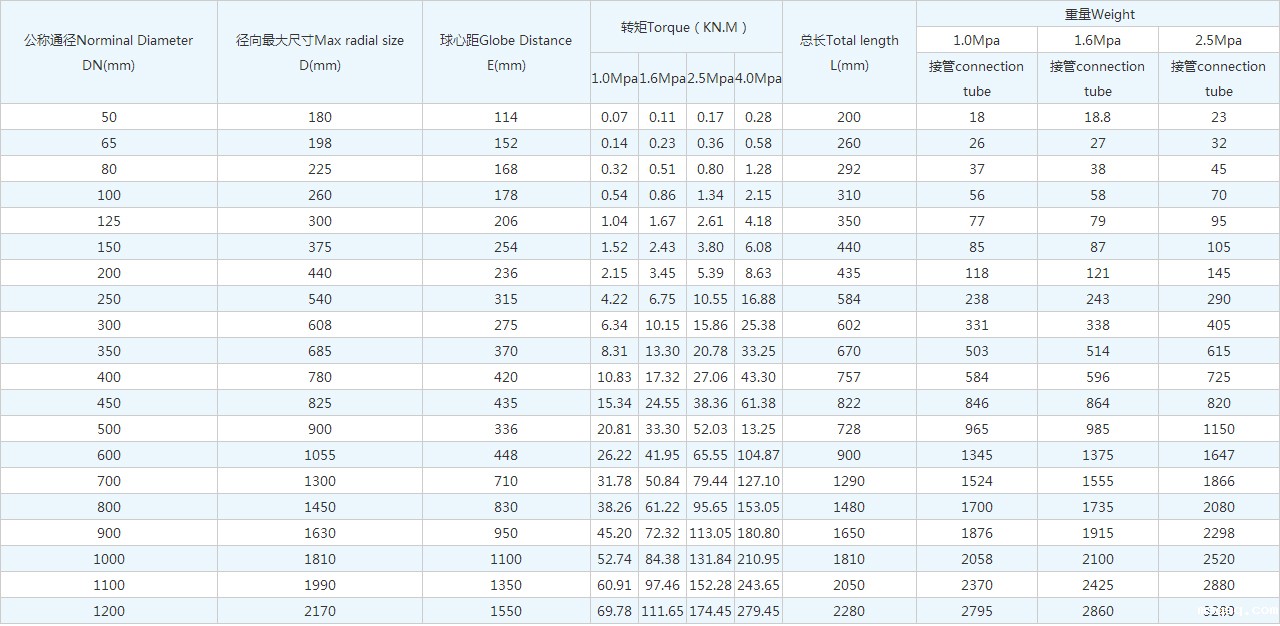Click the Total length L(mm) column header
The width and height of the screenshot is (1280, 626).
pyautogui.click(x=849, y=53)
